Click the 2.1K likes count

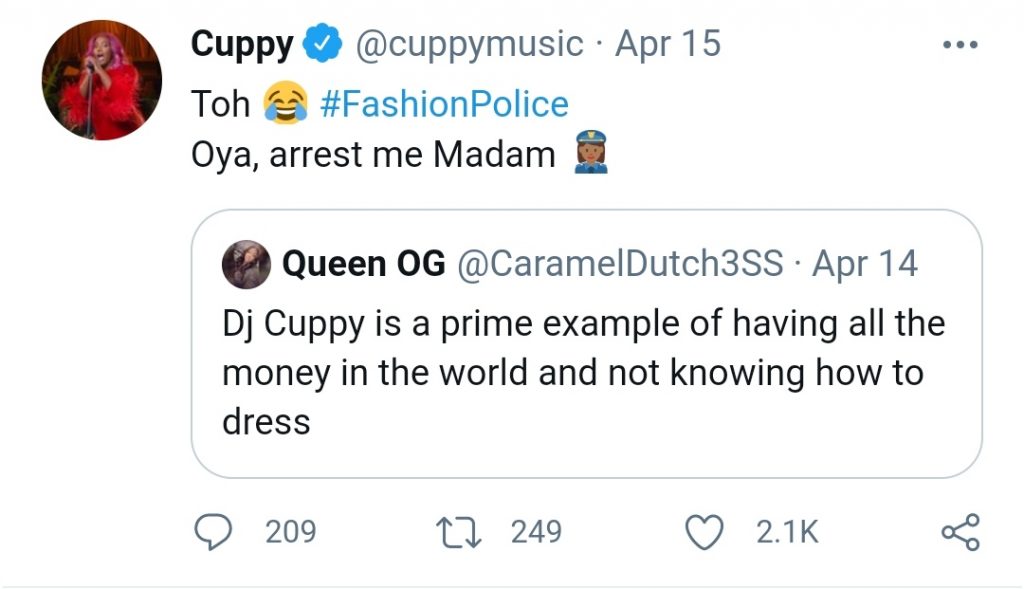pyautogui.click(x=787, y=532)
